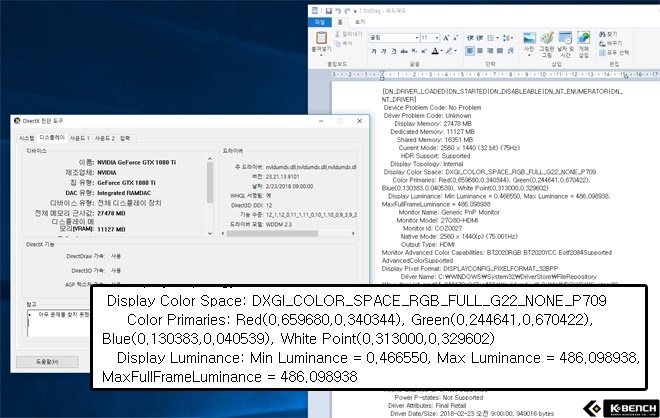Click the driver version "23.21.13.9101" value

(x=282, y=177)
